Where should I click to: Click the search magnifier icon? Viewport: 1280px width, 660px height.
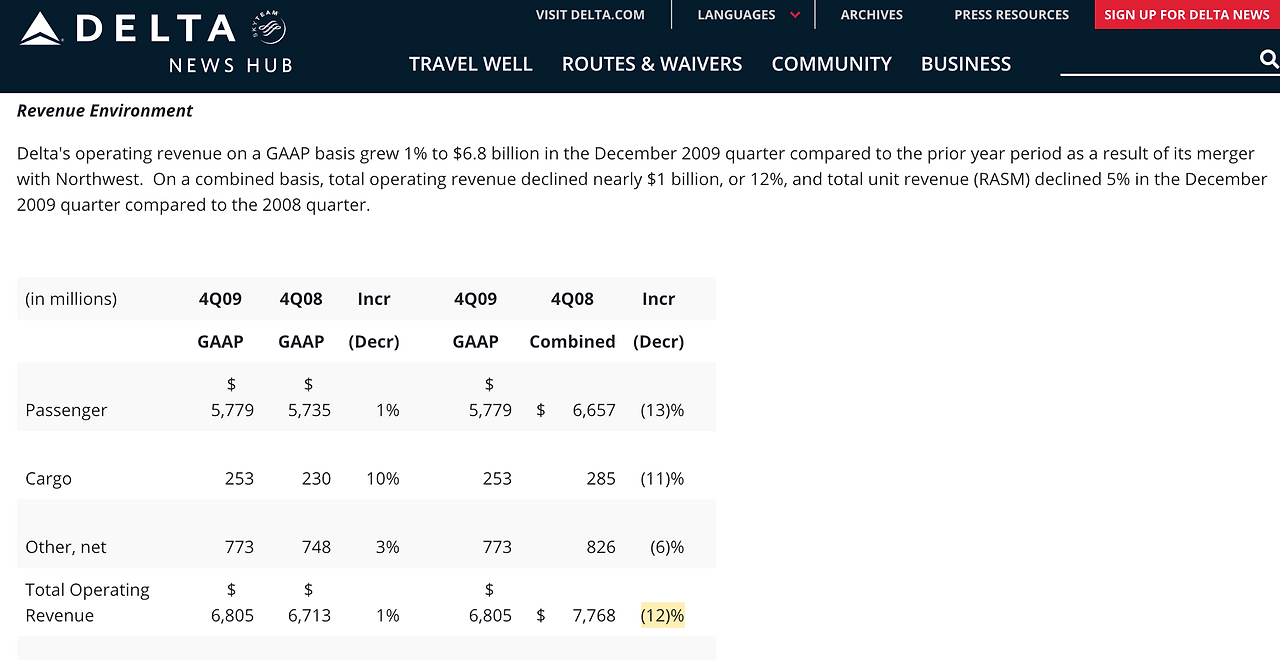click(x=1268, y=60)
